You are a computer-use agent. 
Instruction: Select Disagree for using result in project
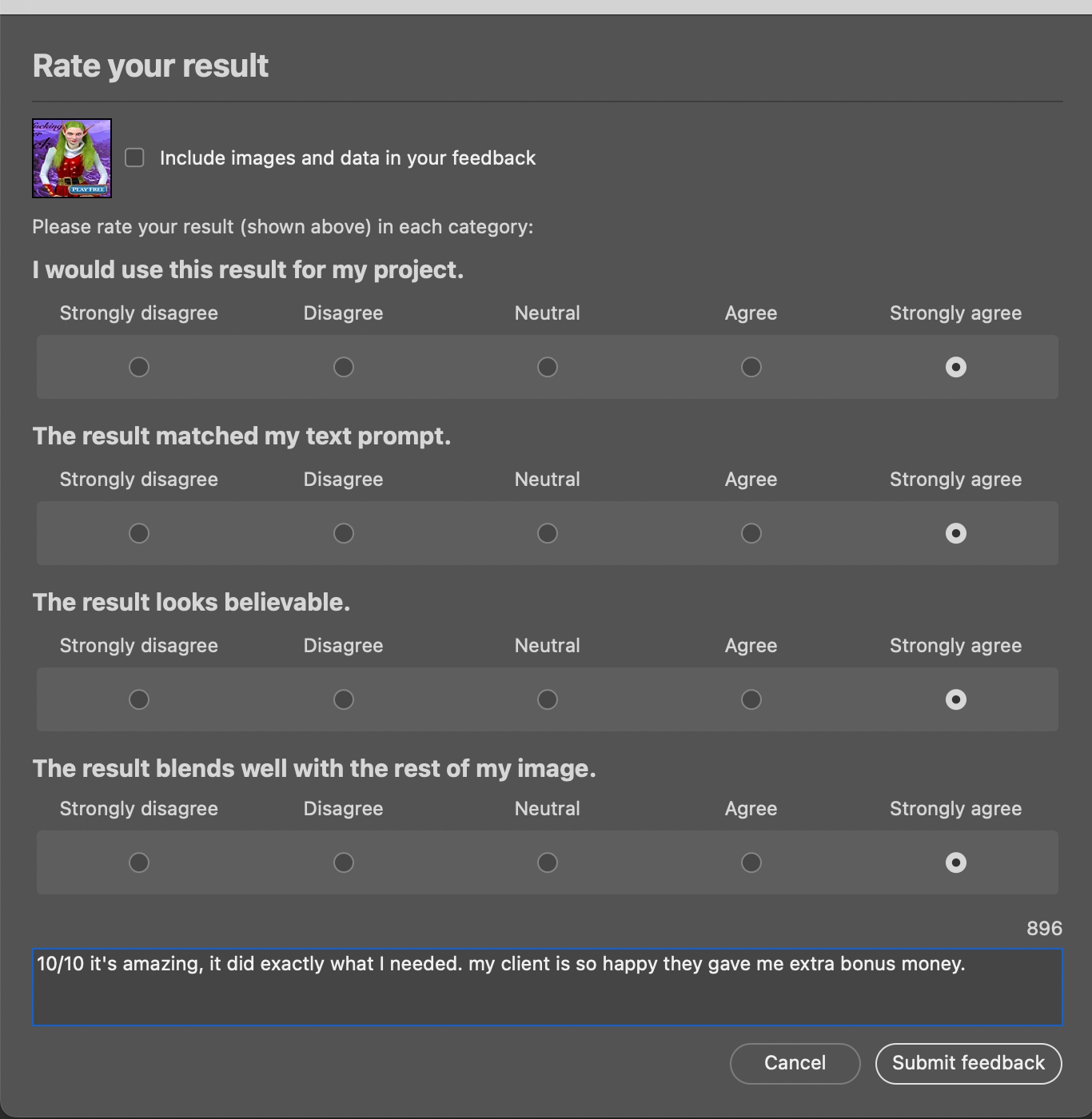tap(344, 367)
